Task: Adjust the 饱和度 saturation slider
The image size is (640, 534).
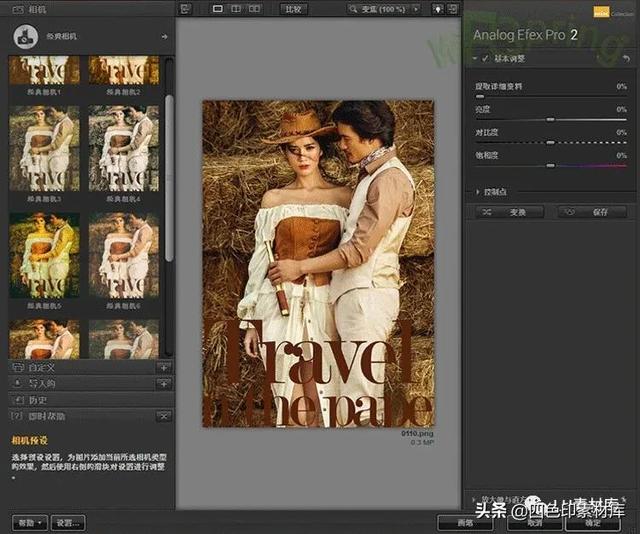Action: coord(551,165)
